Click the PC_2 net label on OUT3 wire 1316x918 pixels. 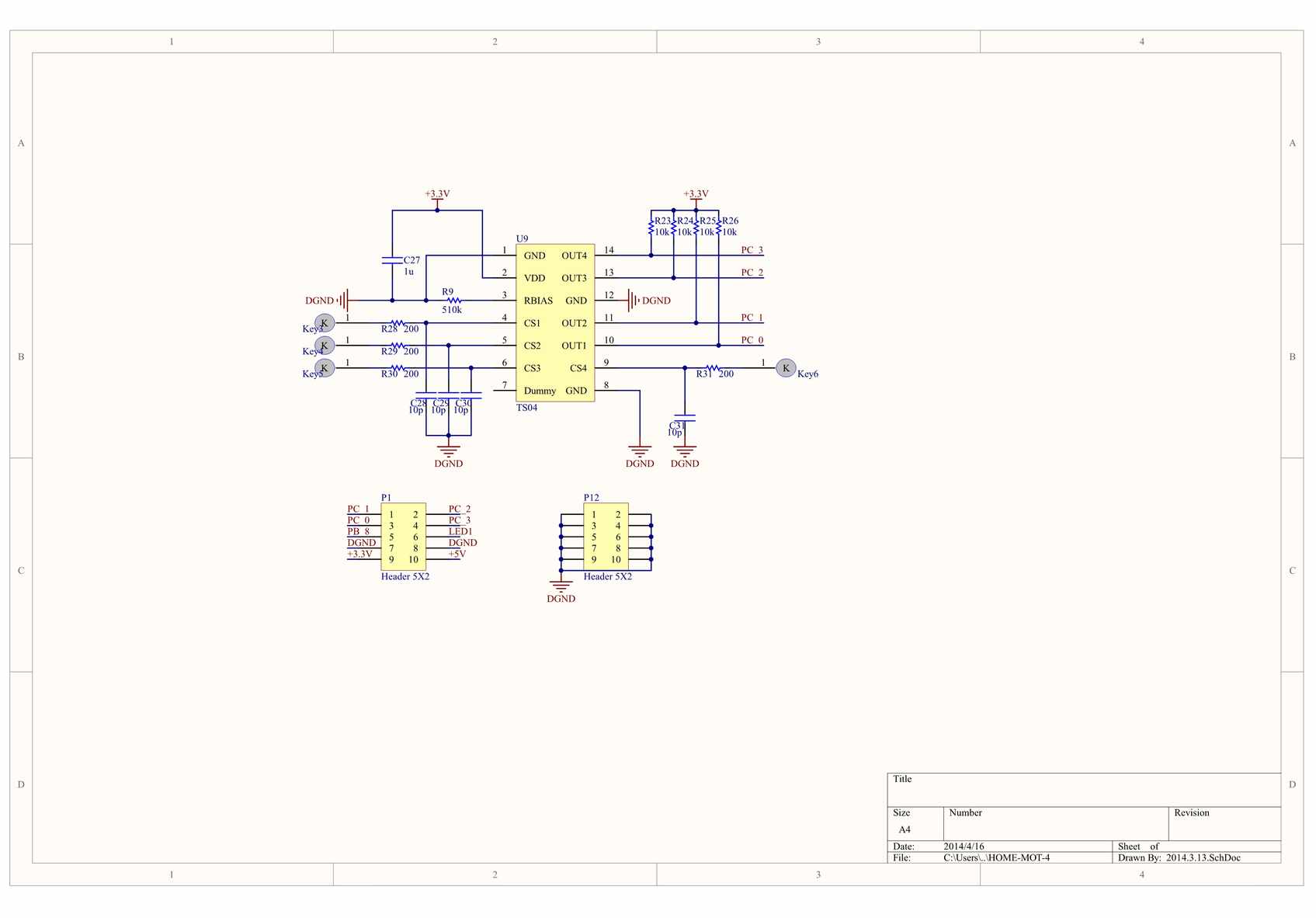click(x=752, y=273)
